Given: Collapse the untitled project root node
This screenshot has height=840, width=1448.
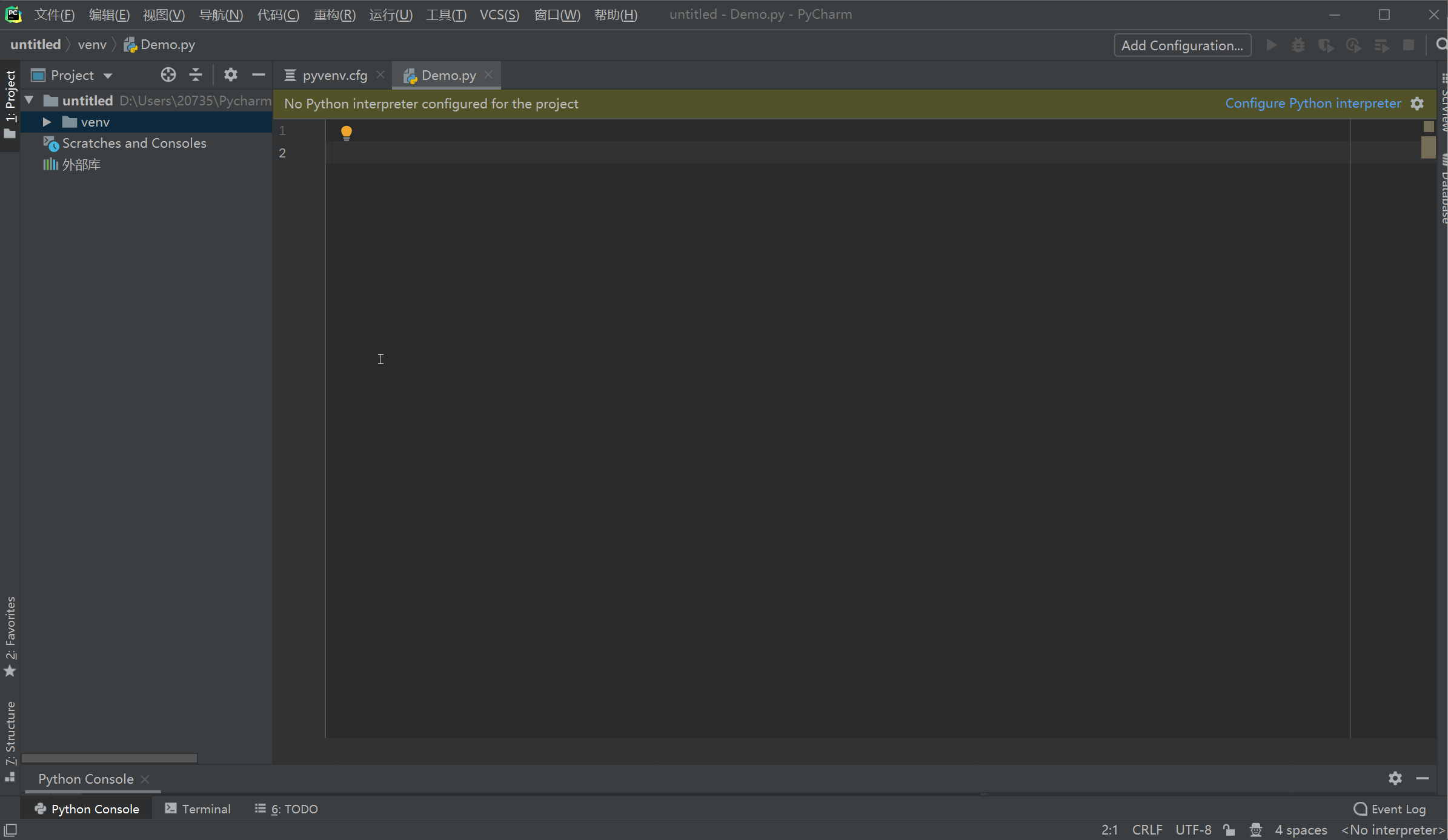Looking at the screenshot, I should click(x=28, y=101).
